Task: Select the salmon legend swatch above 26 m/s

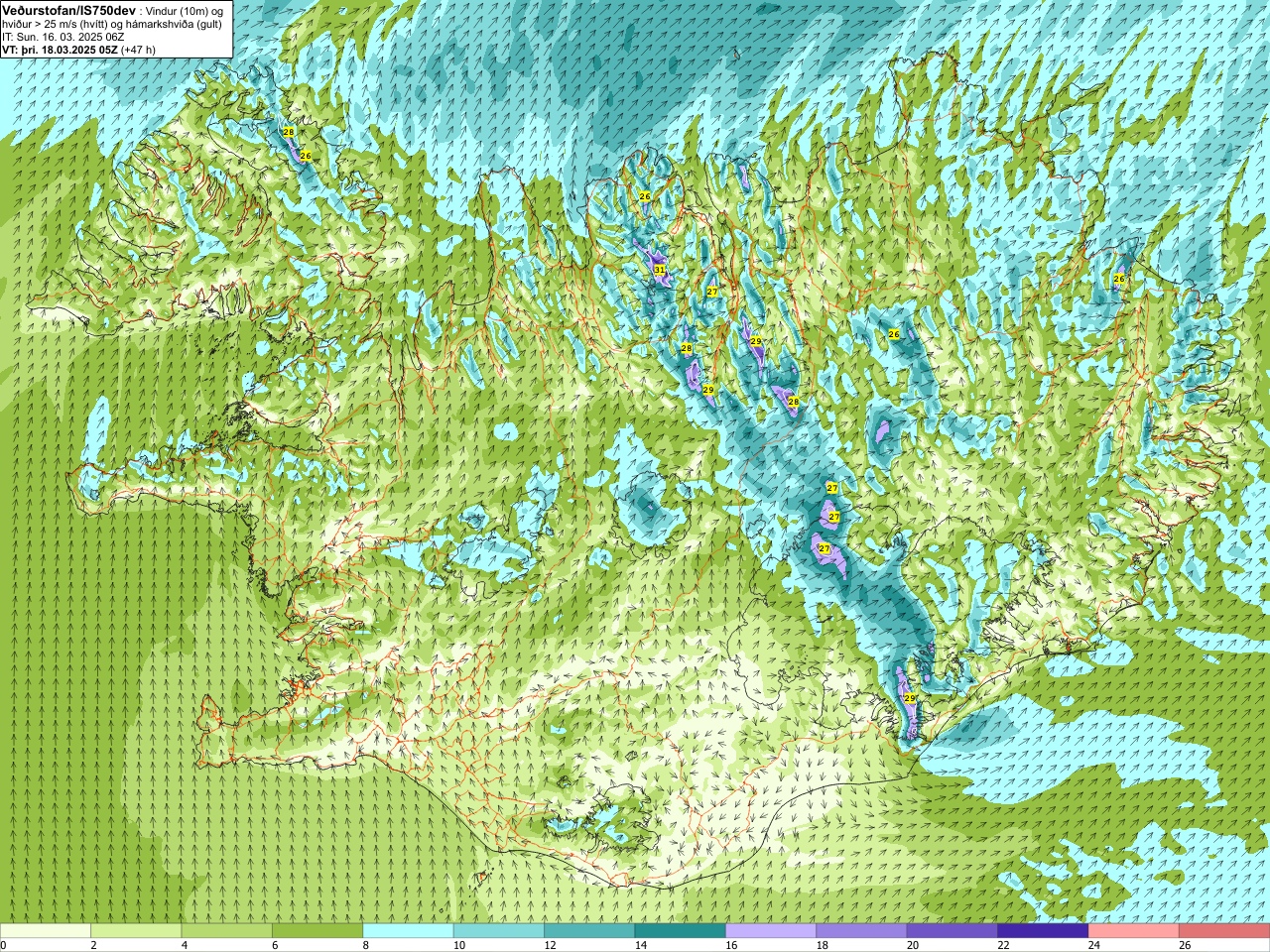Action: coord(1224,931)
